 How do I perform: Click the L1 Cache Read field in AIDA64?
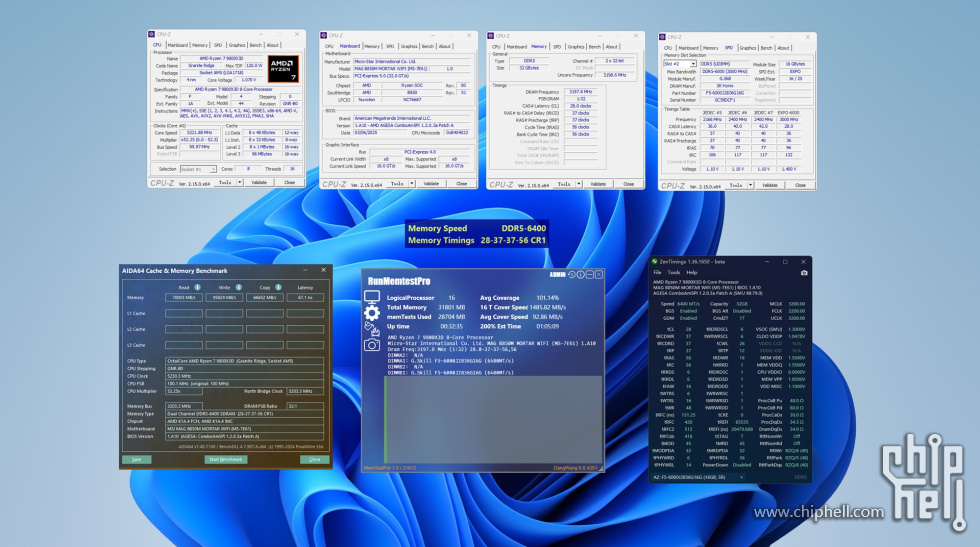pyautogui.click(x=184, y=313)
